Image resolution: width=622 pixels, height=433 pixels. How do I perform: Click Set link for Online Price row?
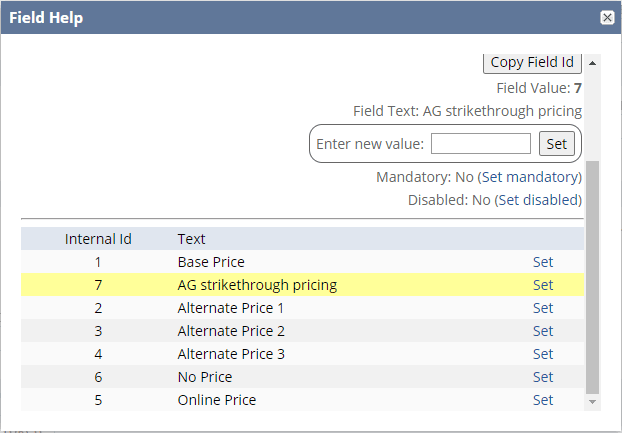pos(543,400)
